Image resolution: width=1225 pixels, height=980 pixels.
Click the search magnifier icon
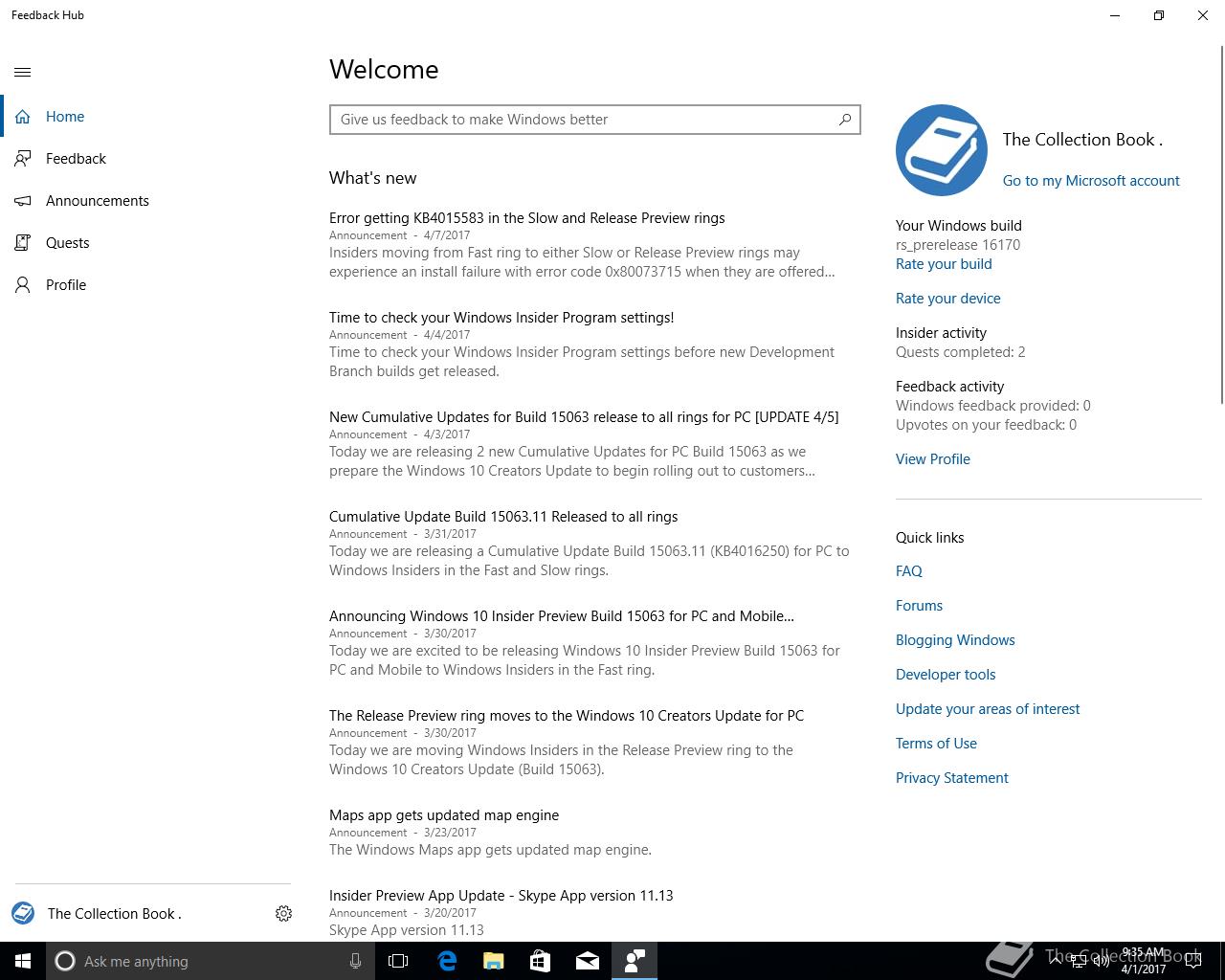(844, 120)
